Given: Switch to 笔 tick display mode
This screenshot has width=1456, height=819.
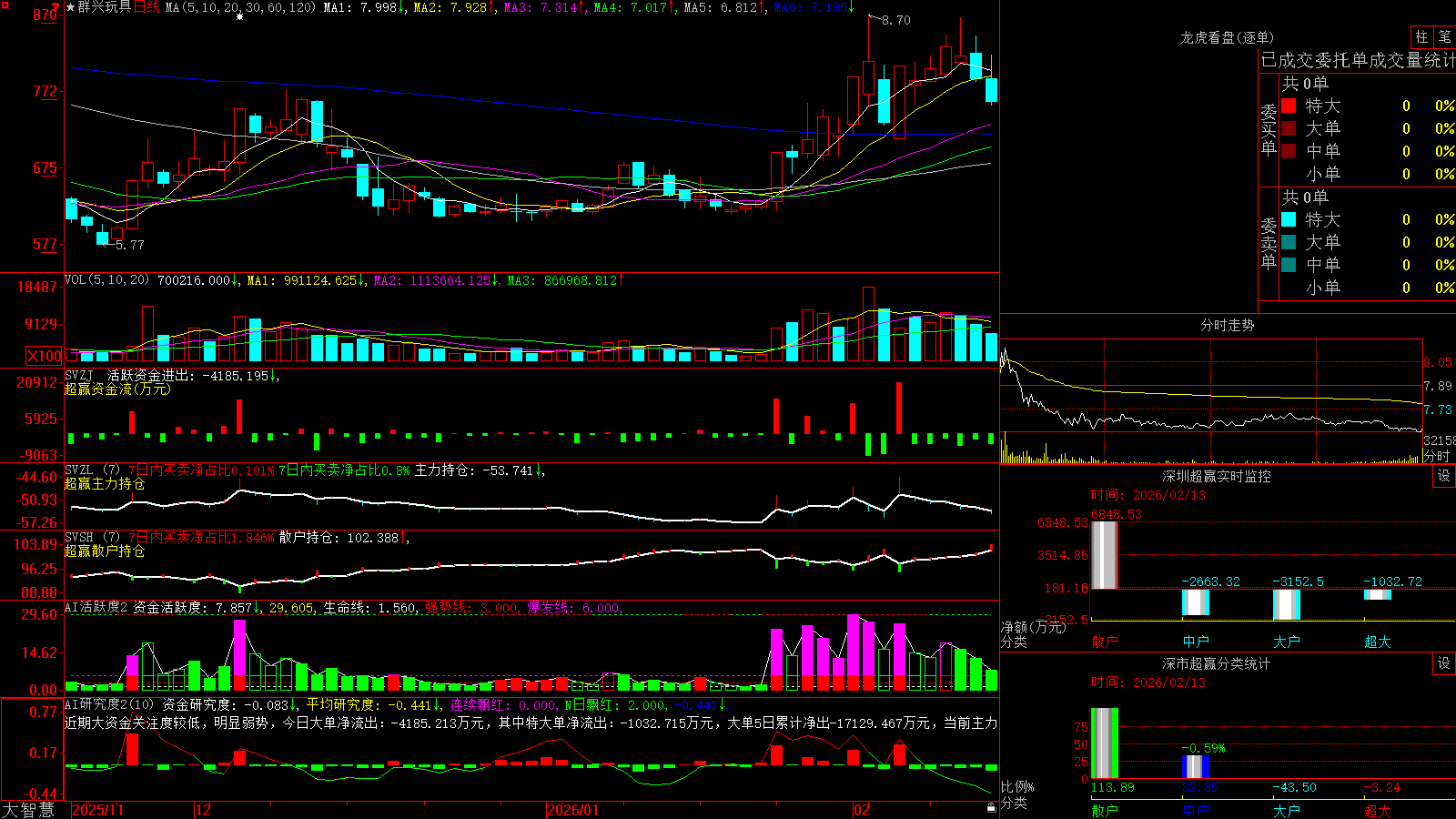Looking at the screenshot, I should [1444, 37].
